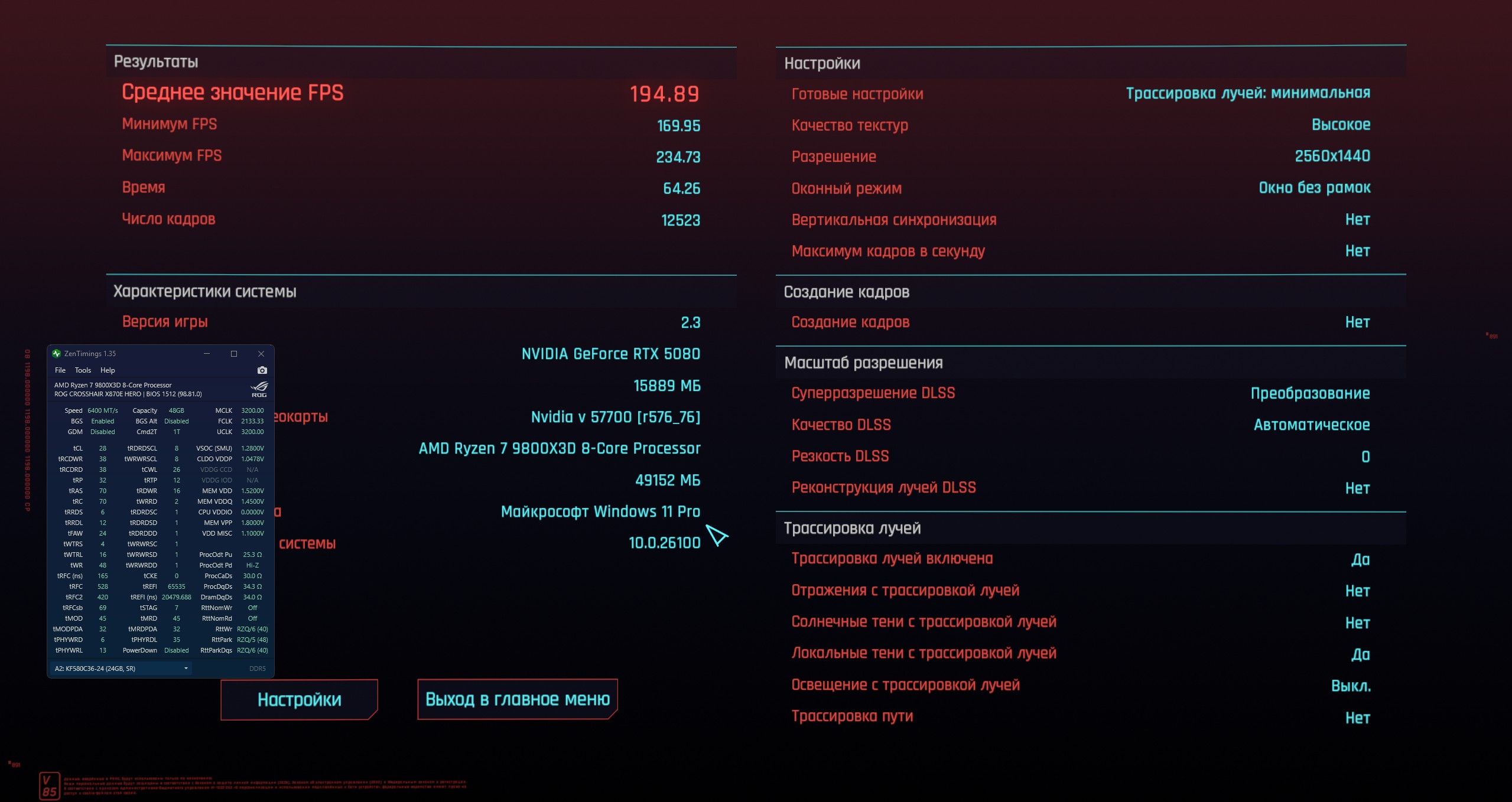Click the resolution value 2560x1440
The image size is (1512, 802).
point(1332,156)
